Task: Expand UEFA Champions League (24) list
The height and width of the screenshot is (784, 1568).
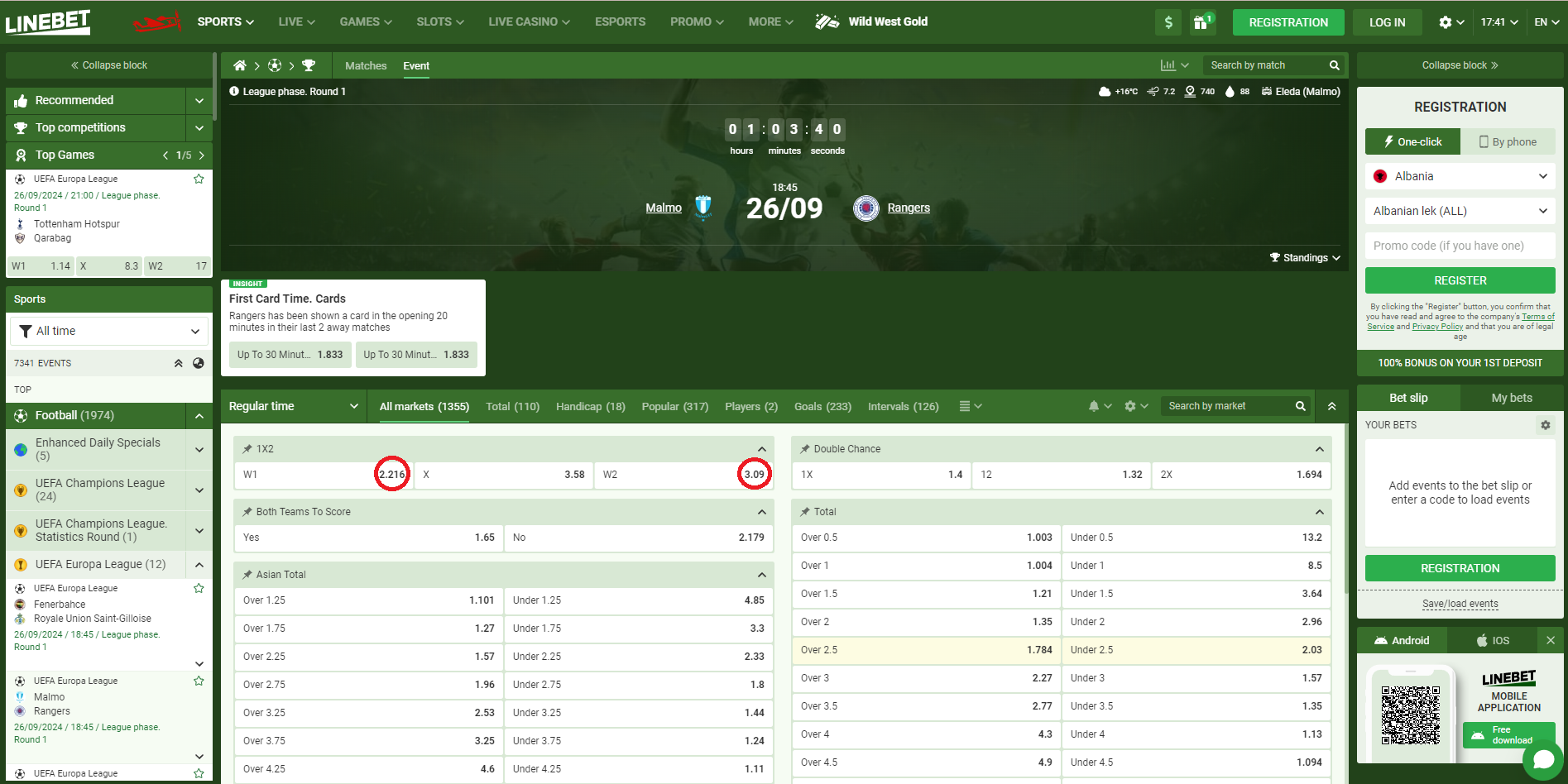Action: point(199,490)
